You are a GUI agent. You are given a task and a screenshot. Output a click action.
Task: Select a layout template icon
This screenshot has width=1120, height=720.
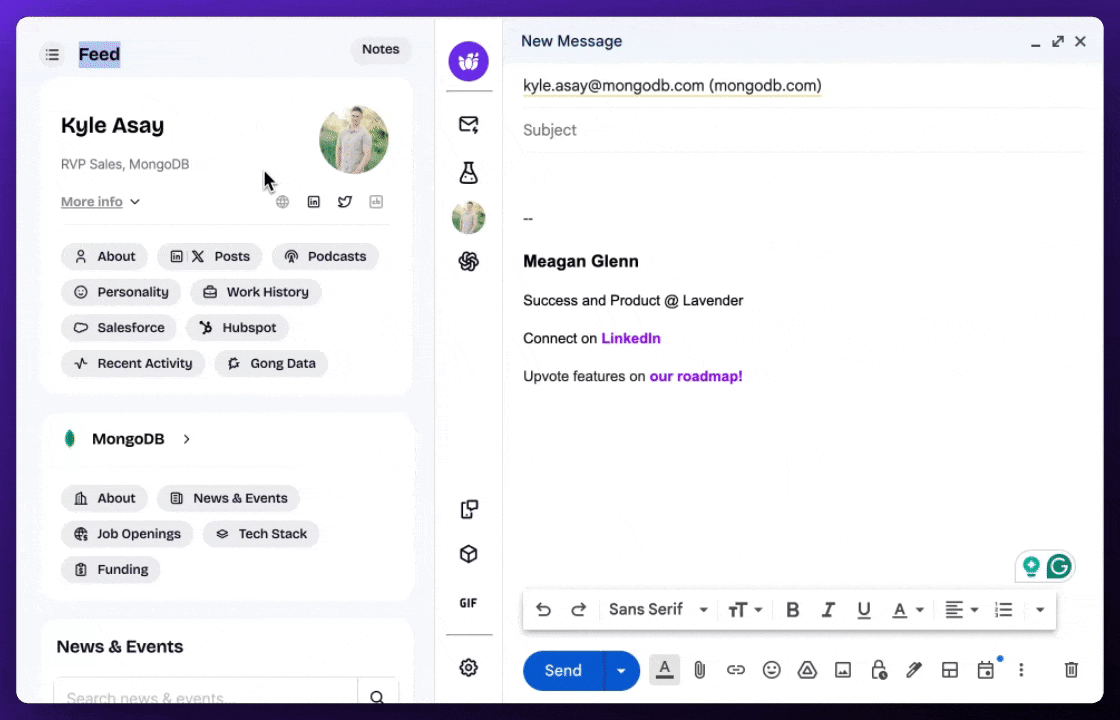pos(949,670)
